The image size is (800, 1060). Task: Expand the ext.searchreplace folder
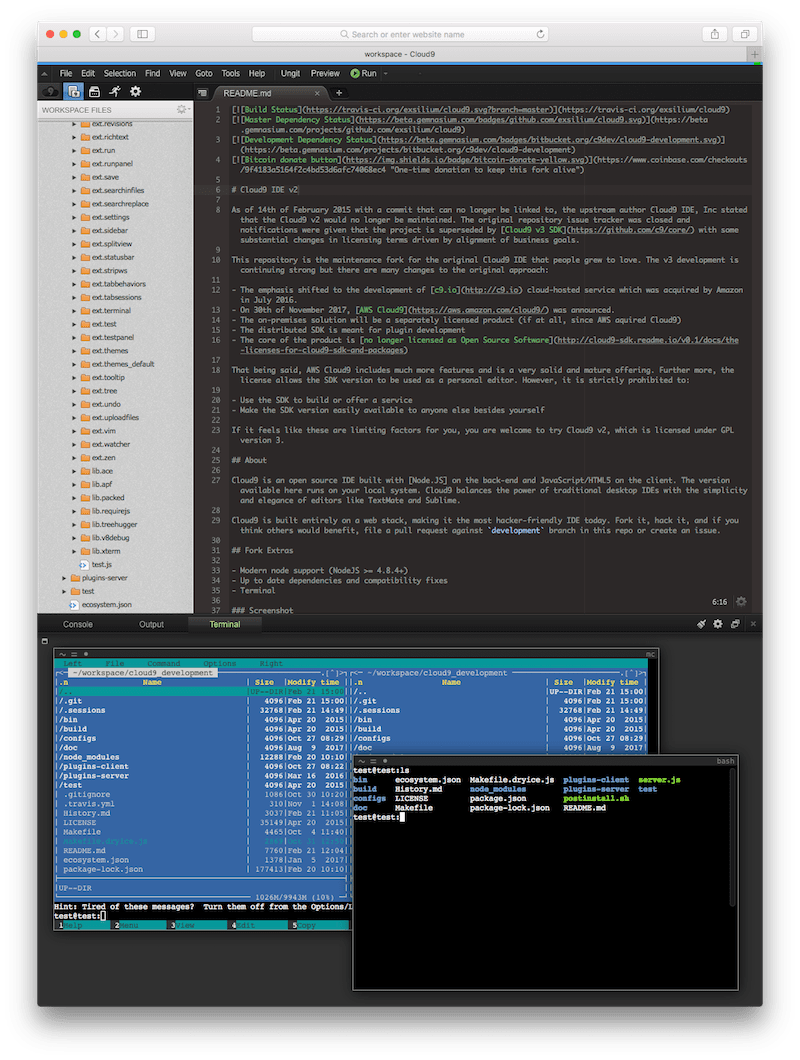point(74,203)
